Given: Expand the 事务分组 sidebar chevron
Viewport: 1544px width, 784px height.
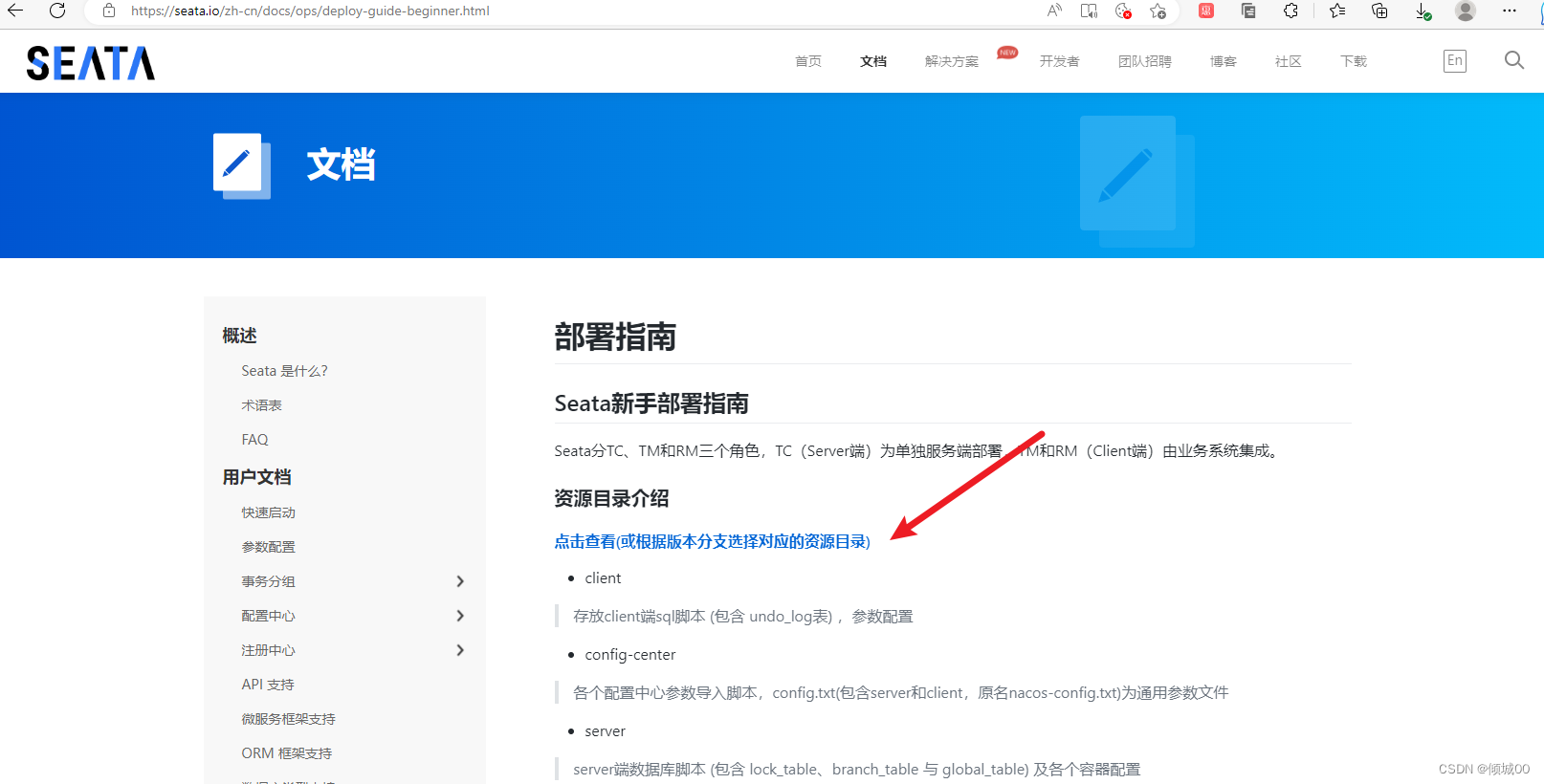Looking at the screenshot, I should 460,581.
